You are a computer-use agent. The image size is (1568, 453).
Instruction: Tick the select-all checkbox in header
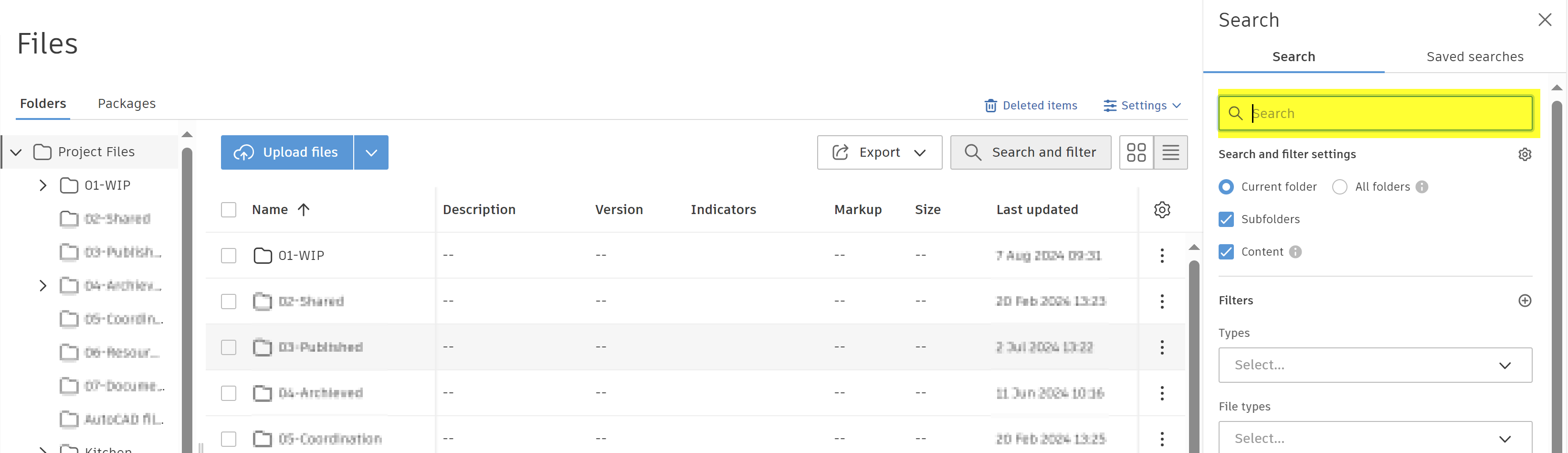click(x=228, y=210)
